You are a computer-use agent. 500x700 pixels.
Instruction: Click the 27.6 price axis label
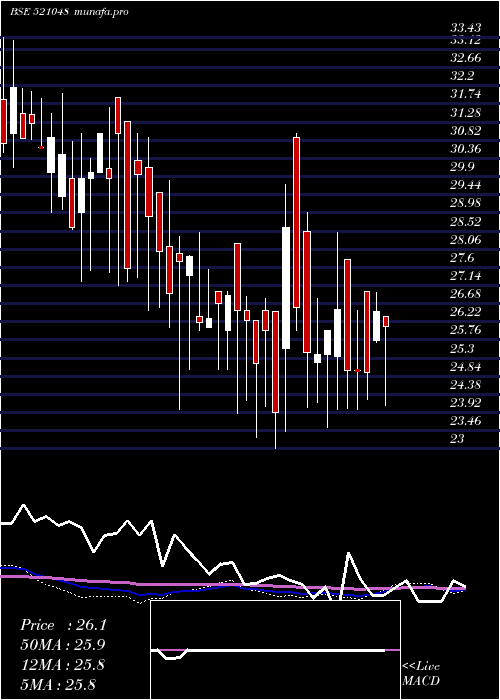462,258
